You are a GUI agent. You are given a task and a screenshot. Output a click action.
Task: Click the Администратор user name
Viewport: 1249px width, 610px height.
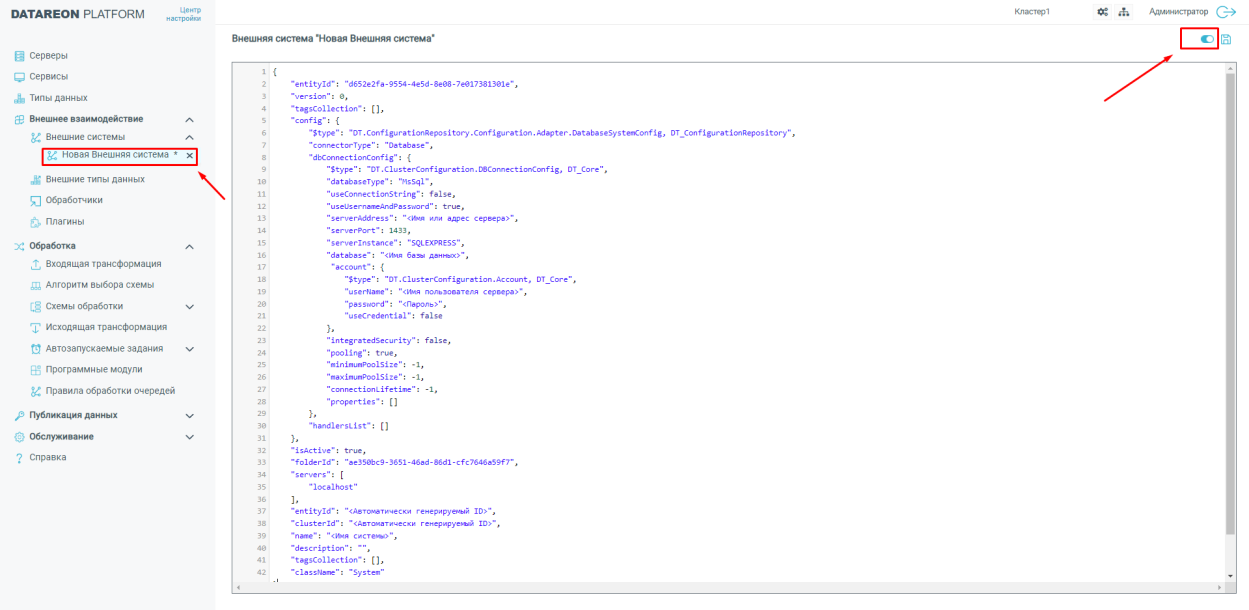point(1178,12)
